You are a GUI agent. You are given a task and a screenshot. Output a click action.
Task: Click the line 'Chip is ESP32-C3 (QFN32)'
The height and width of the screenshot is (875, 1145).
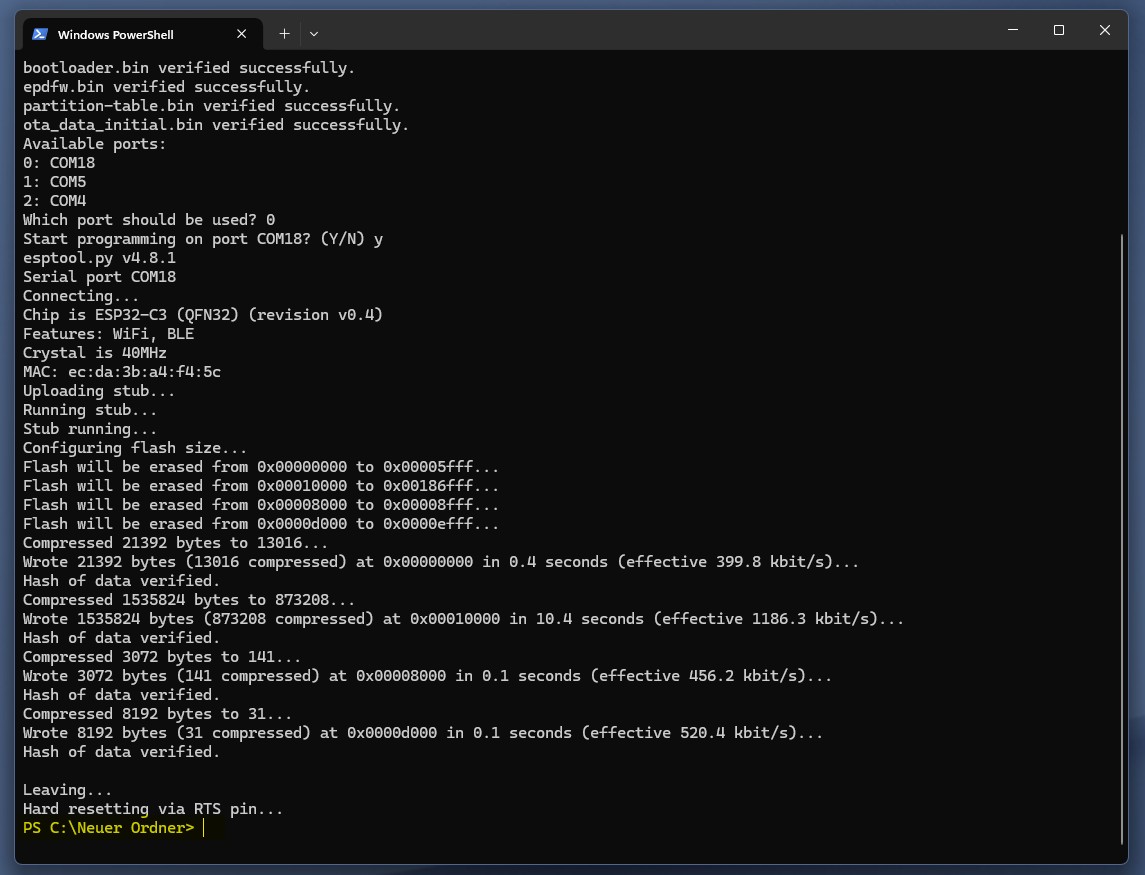203,315
